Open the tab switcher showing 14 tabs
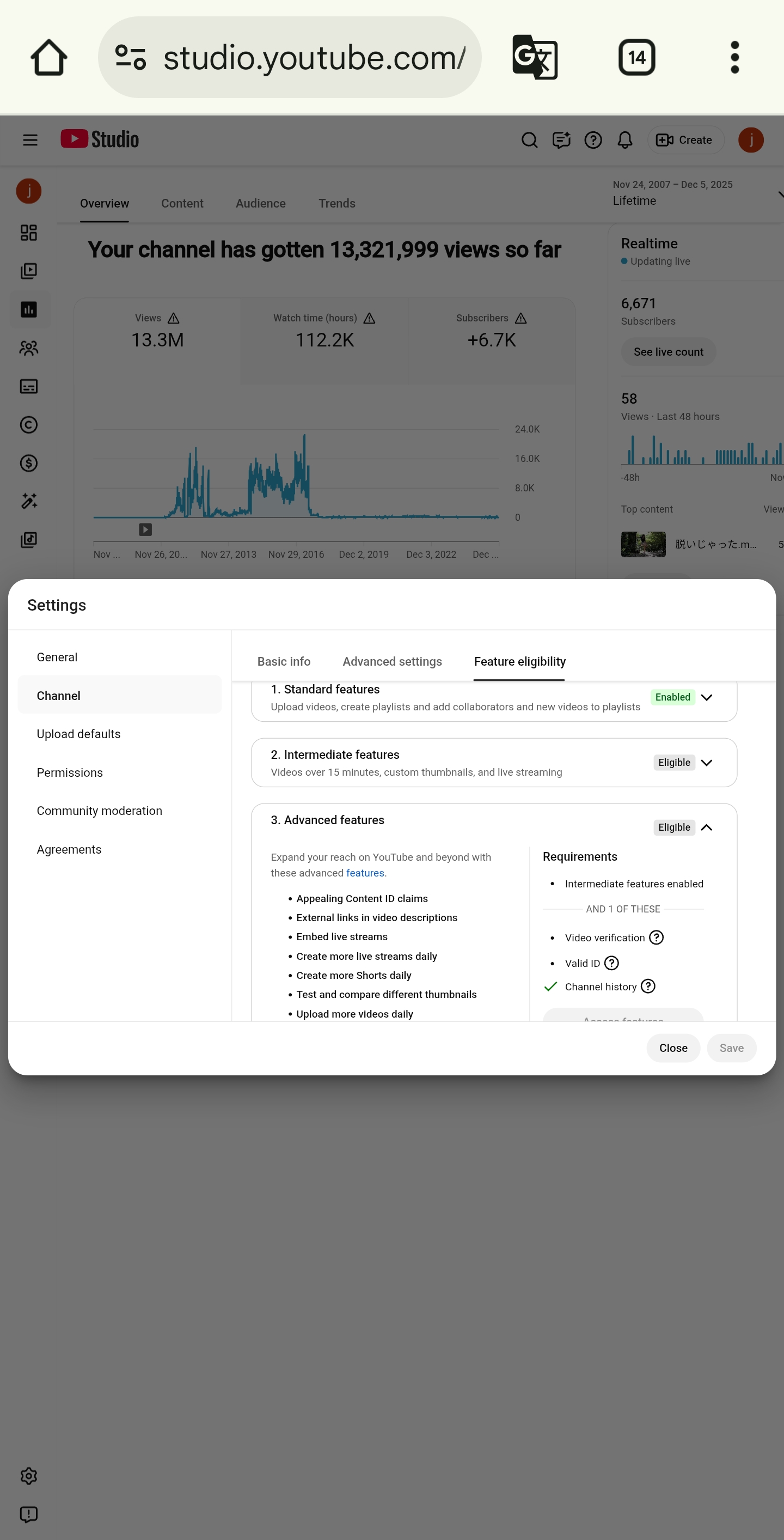The image size is (784, 1540). [x=636, y=57]
